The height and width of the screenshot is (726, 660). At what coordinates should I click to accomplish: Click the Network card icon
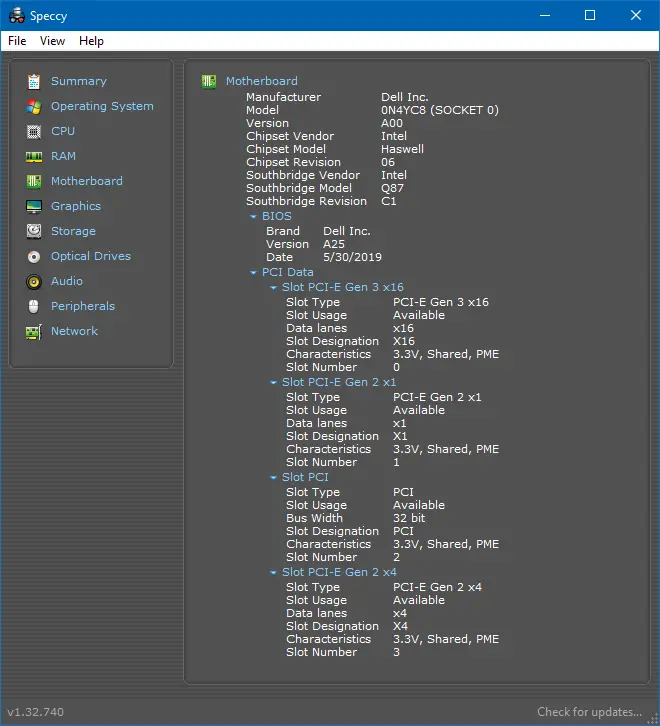34,332
